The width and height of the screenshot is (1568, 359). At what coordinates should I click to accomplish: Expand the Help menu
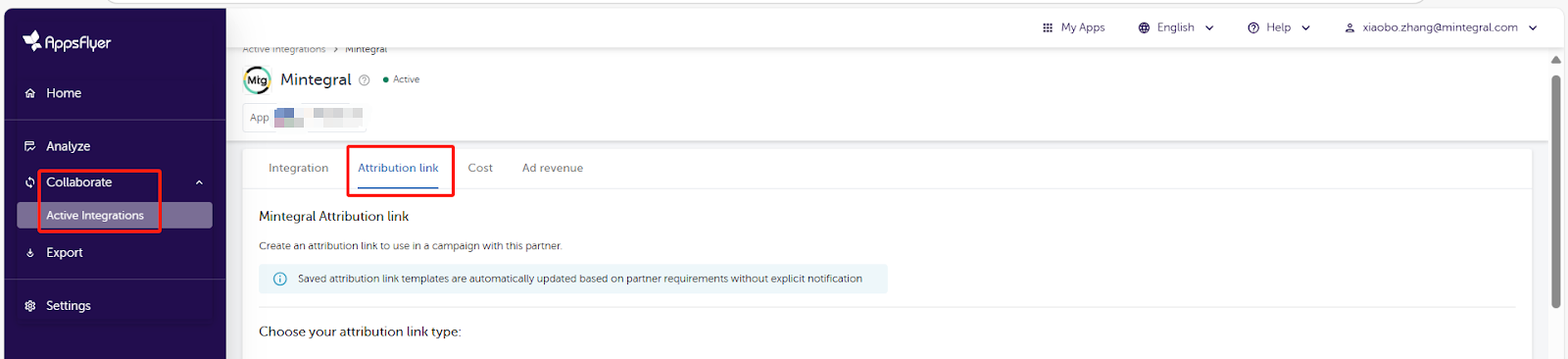pos(1279,27)
